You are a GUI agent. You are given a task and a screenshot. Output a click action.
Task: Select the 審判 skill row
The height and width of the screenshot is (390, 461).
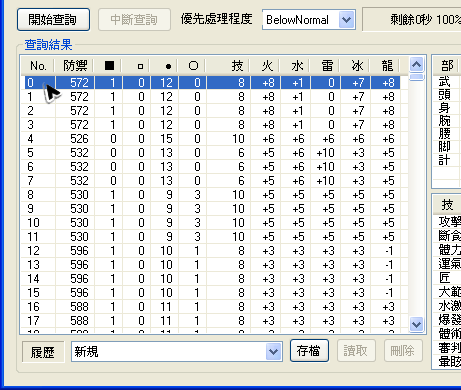click(447, 347)
